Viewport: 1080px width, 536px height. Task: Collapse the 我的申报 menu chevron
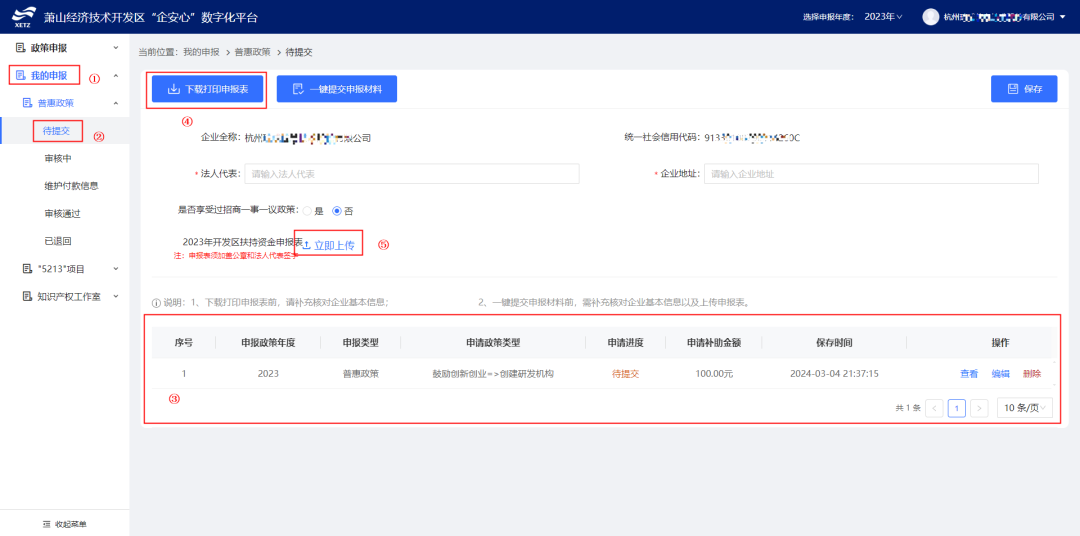tap(116, 75)
